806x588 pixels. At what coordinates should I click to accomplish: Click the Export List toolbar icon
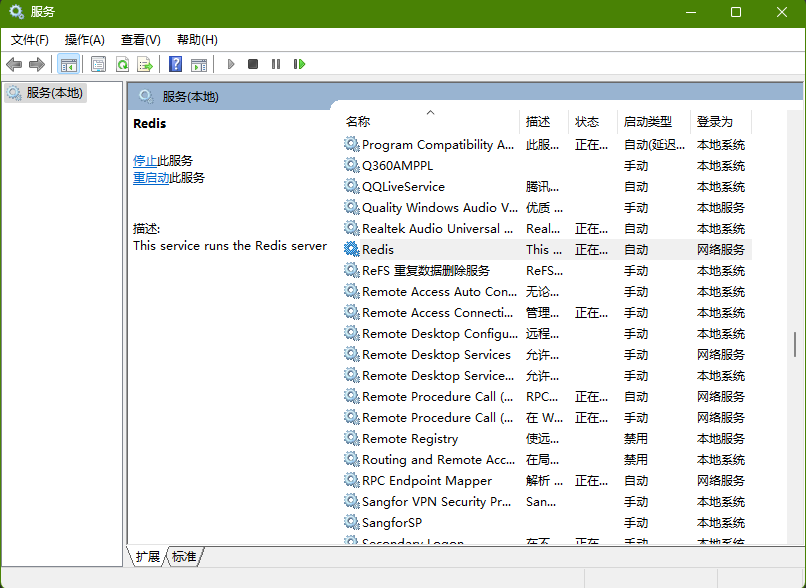pyautogui.click(x=145, y=65)
